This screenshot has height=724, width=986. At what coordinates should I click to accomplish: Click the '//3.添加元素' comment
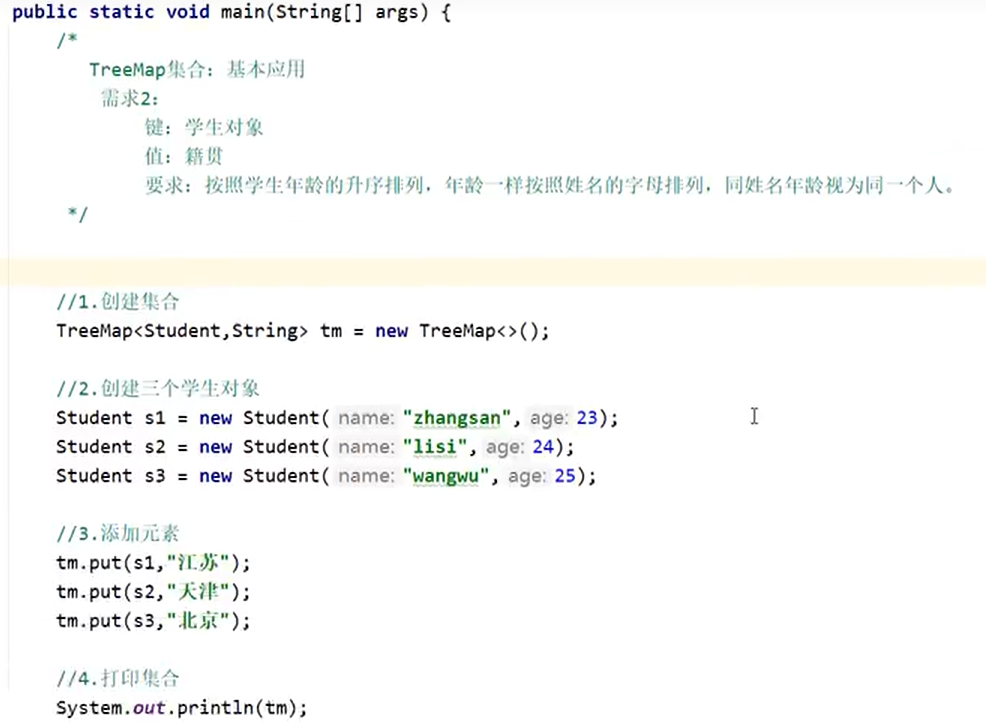coord(118,533)
